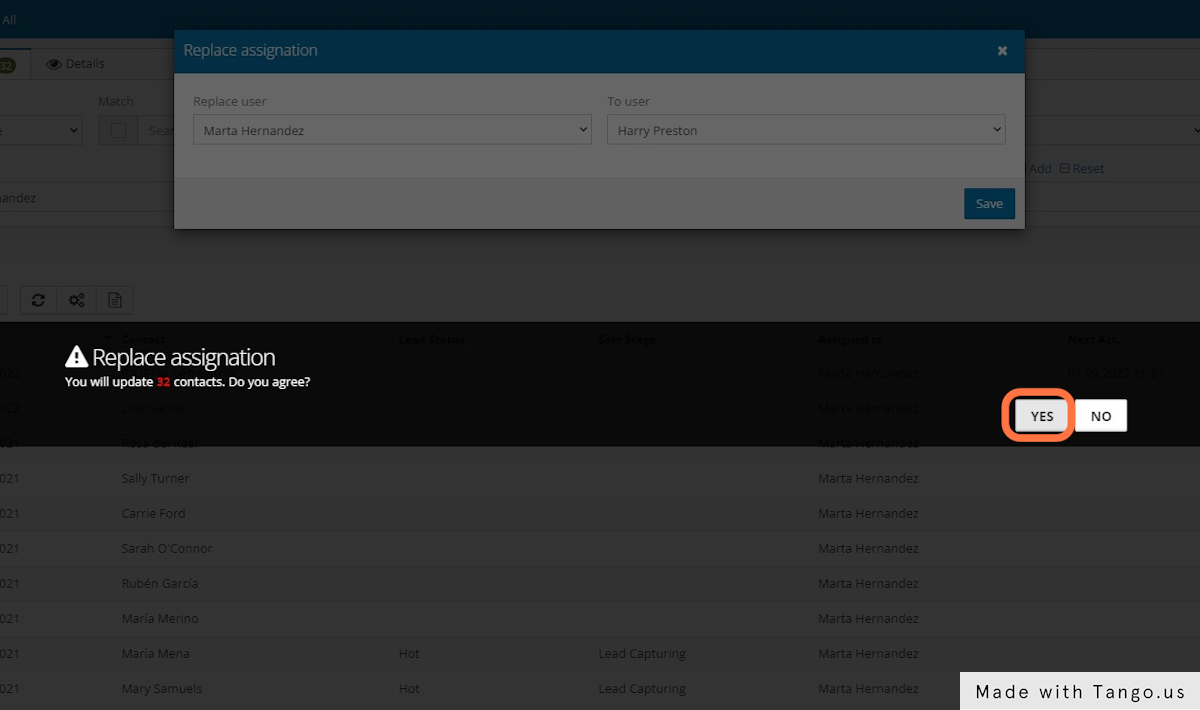Click the eye icon next to Details
The image size is (1200, 710).
click(x=53, y=63)
